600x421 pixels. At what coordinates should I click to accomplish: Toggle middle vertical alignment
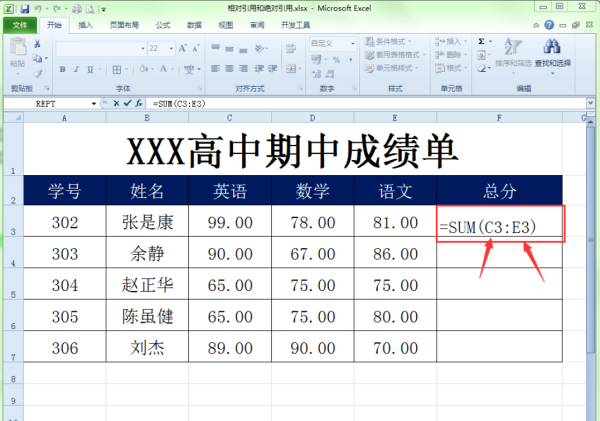click(x=229, y=48)
